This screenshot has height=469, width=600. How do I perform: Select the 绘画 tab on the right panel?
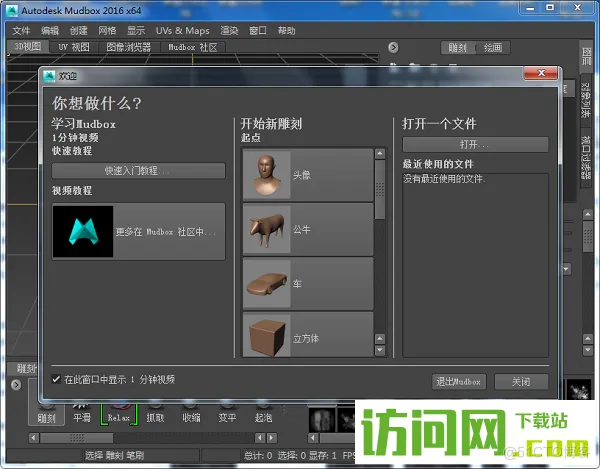coord(493,48)
